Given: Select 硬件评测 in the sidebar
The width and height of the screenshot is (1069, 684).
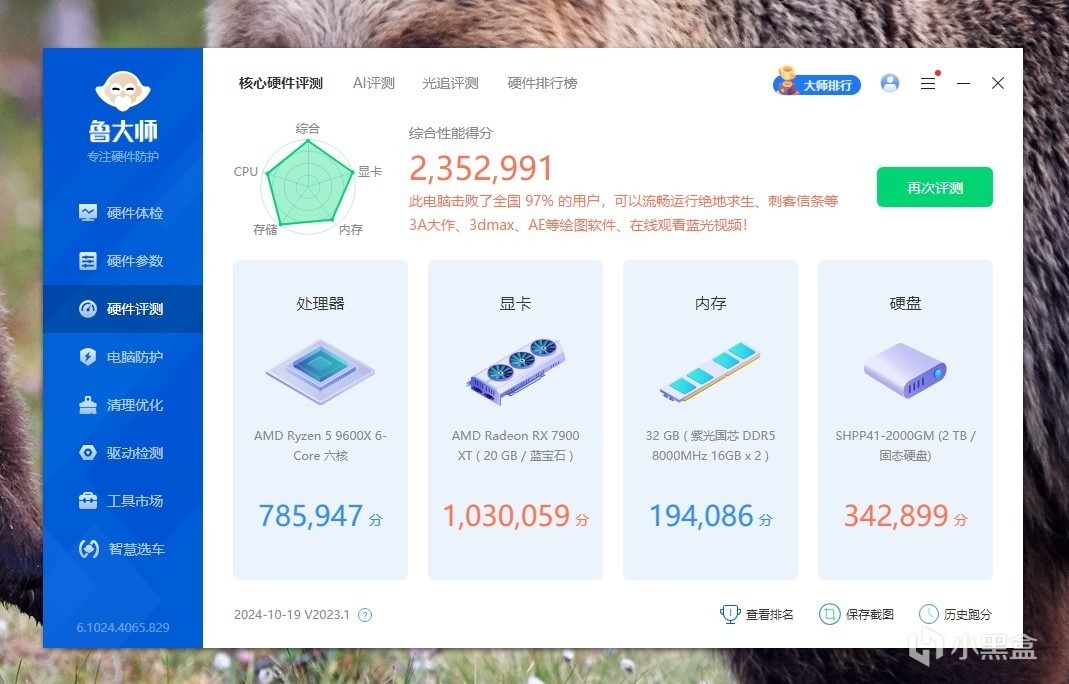Looking at the screenshot, I should point(123,309).
